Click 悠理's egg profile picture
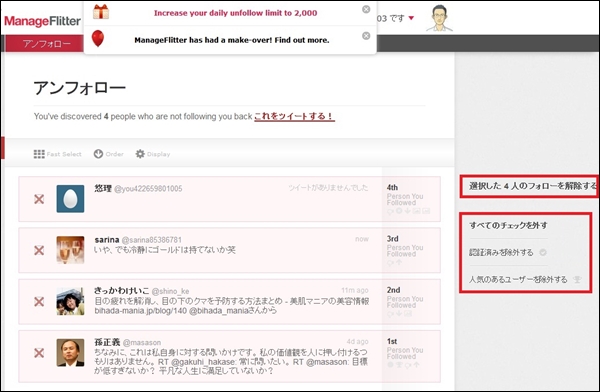The width and height of the screenshot is (600, 392). (x=70, y=199)
